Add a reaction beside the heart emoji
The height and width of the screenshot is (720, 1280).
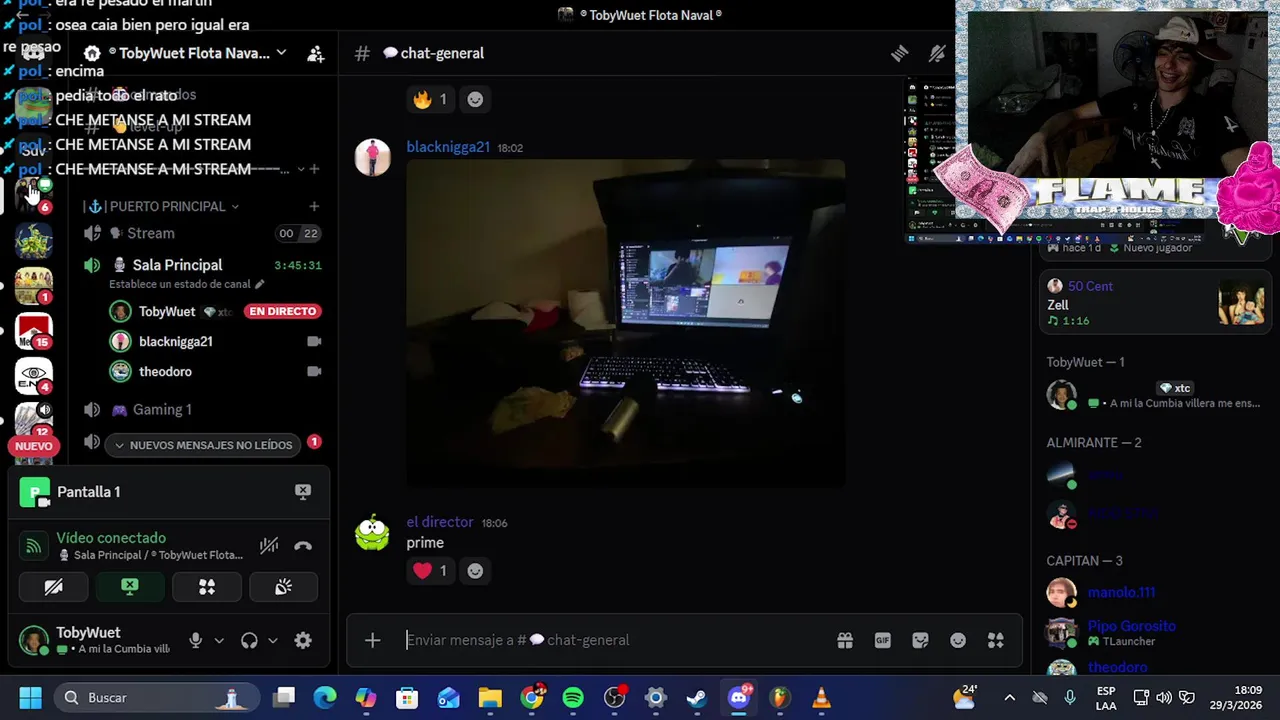(475, 571)
